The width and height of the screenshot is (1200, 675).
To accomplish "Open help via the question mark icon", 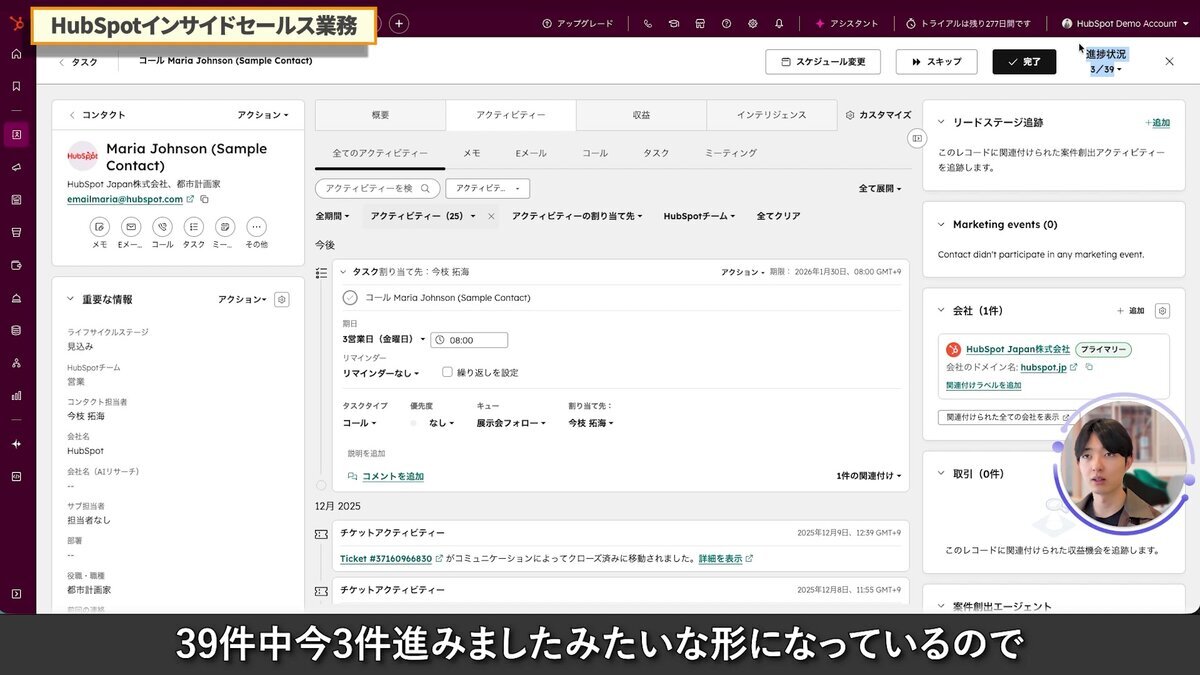I will (x=727, y=22).
